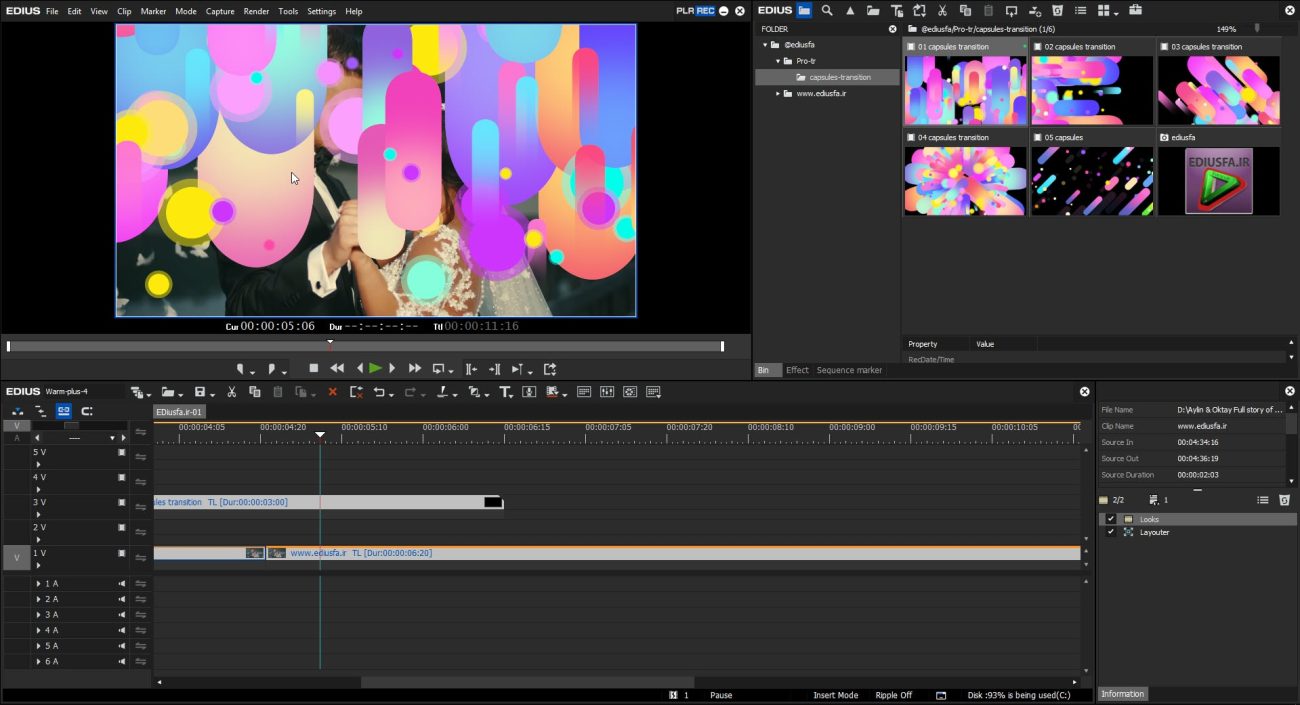Viewport: 1300px width, 705px height.
Task: Select checkbox of 03 capsules transition clip
Action: coord(1165,47)
